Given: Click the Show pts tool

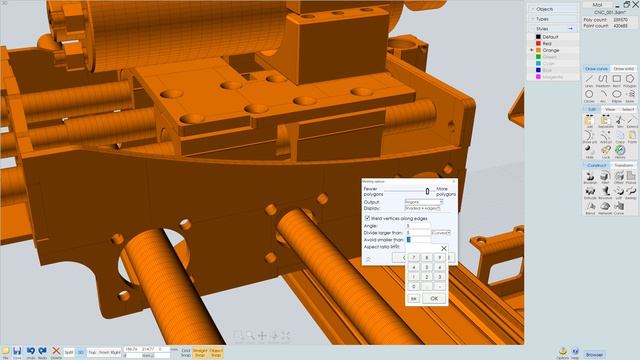Looking at the screenshot, I should pyautogui.click(x=589, y=137).
